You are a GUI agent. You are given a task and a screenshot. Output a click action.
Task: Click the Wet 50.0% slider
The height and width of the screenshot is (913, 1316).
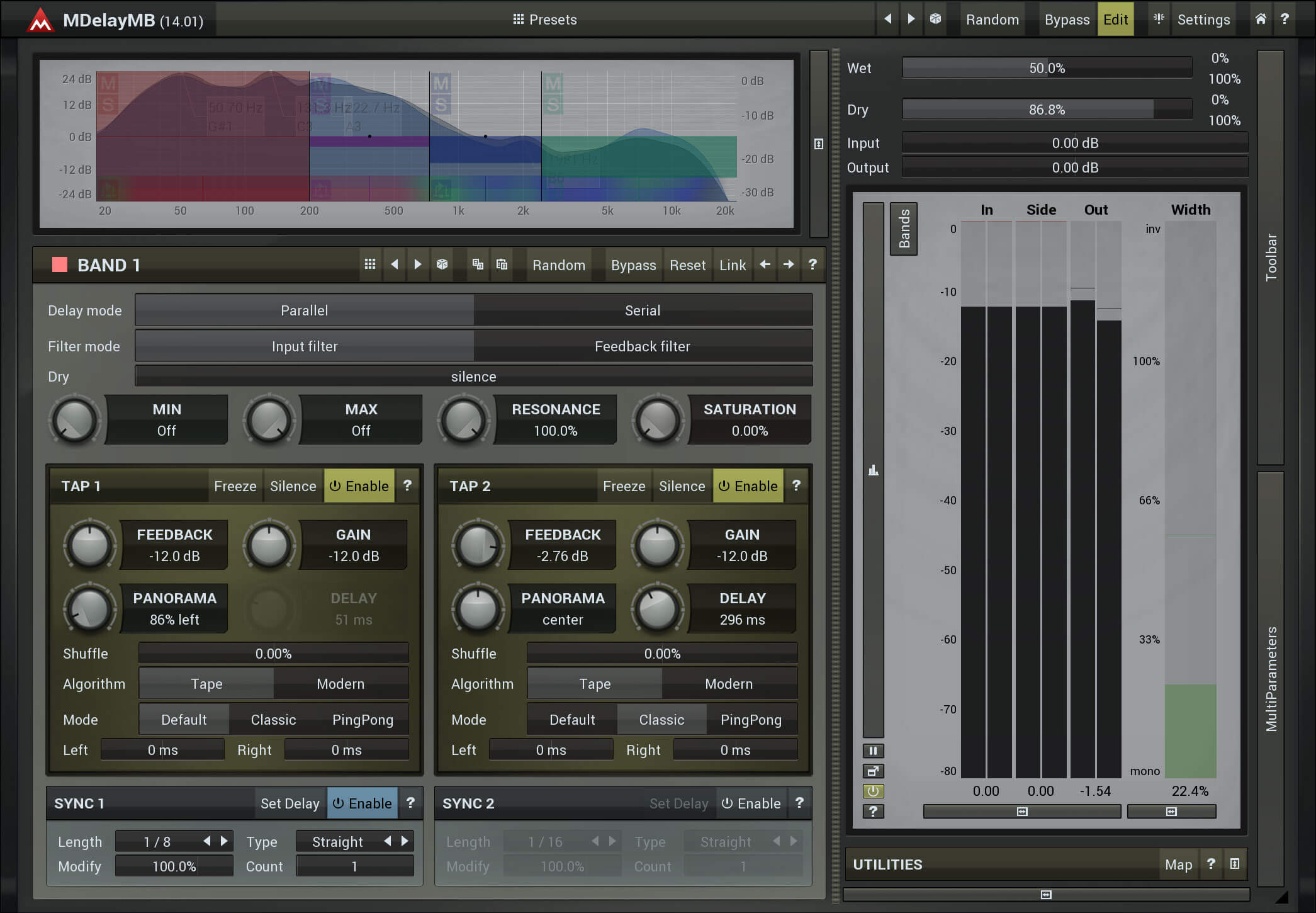point(1047,68)
